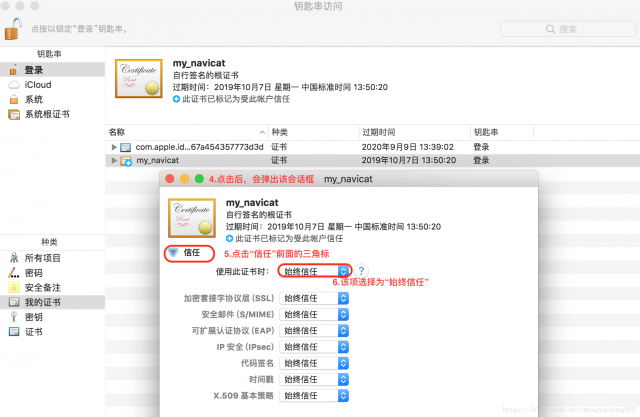Click 点按以锁定"登录"钥匙串 text
Image resolution: width=640 pixels, height=417 pixels.
pyautogui.click(x=79, y=29)
